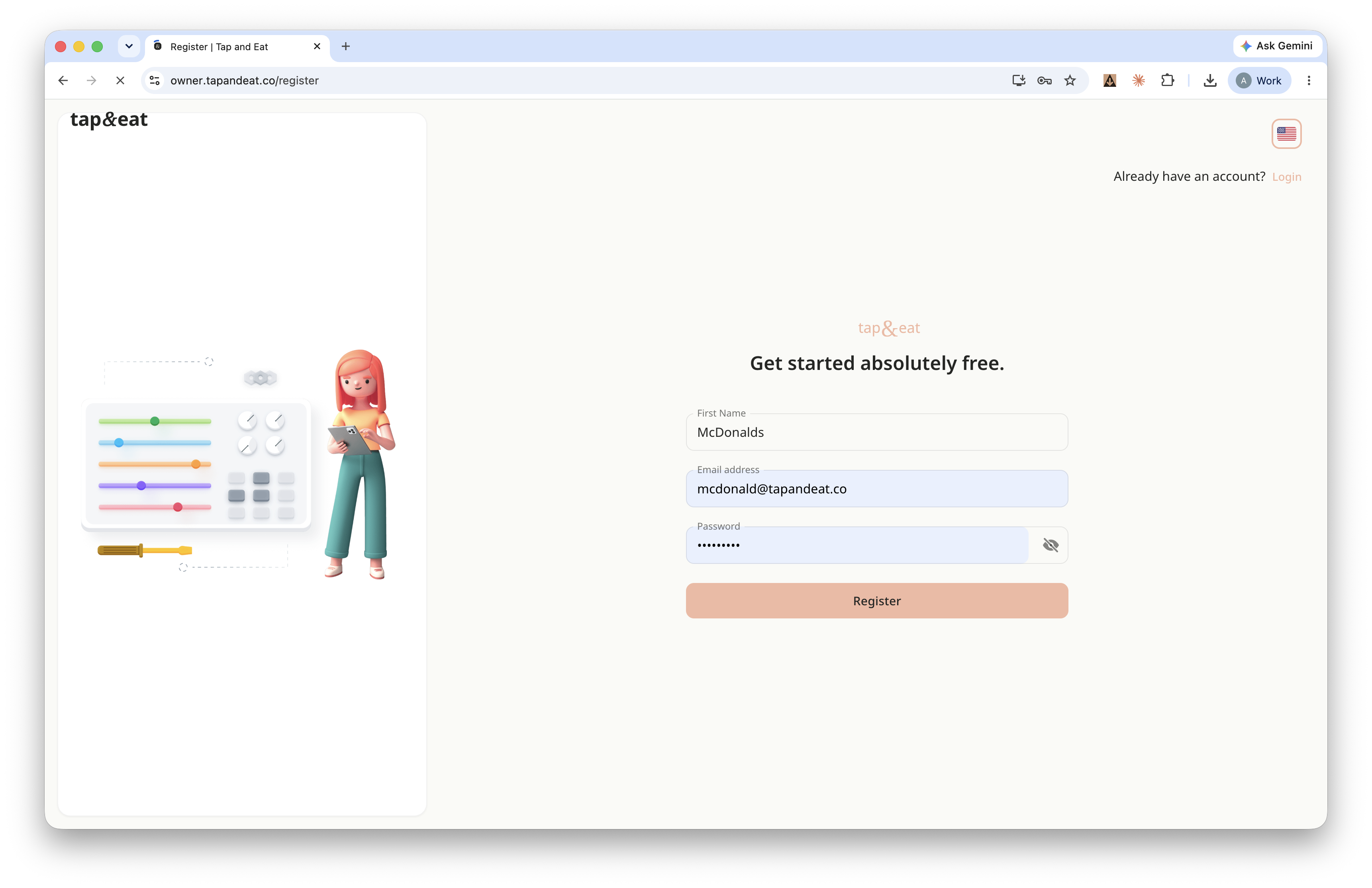Screen dimensions: 1372x888
Task: Open the brown triangle extension icon
Action: (1110, 81)
